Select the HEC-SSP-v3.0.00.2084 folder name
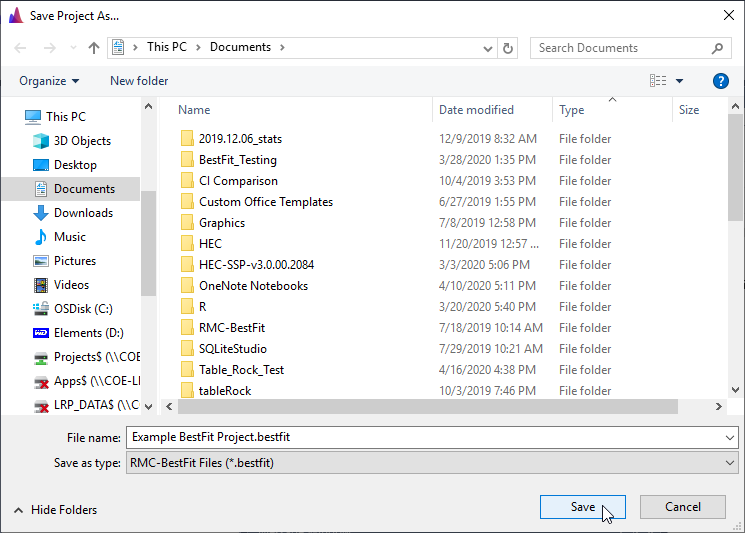Screen dimensions: 745x533 [257, 265]
